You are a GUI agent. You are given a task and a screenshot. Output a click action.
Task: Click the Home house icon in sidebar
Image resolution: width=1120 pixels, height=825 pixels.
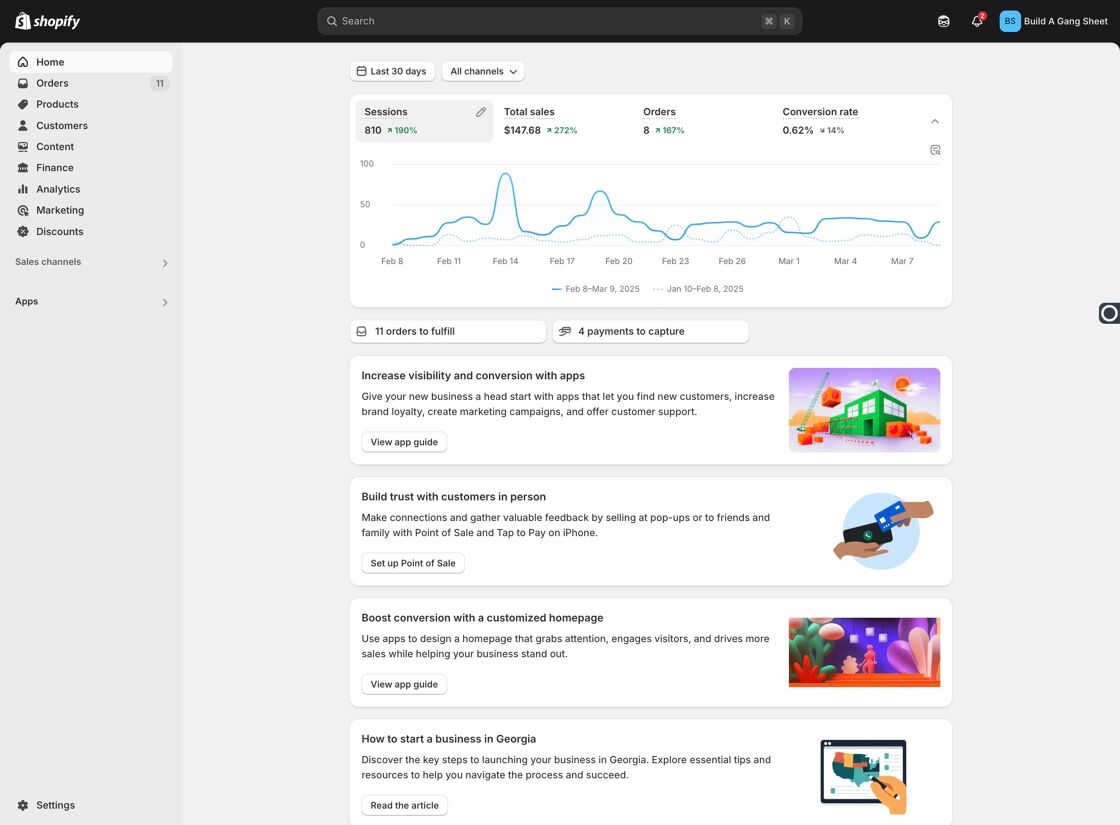[23, 62]
